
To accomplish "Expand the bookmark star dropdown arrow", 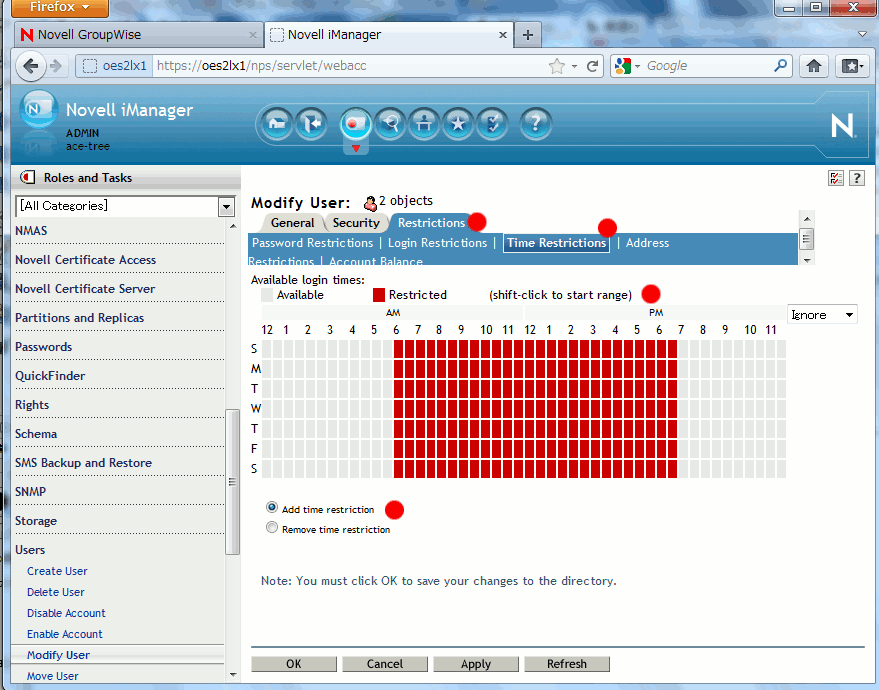I will (575, 66).
